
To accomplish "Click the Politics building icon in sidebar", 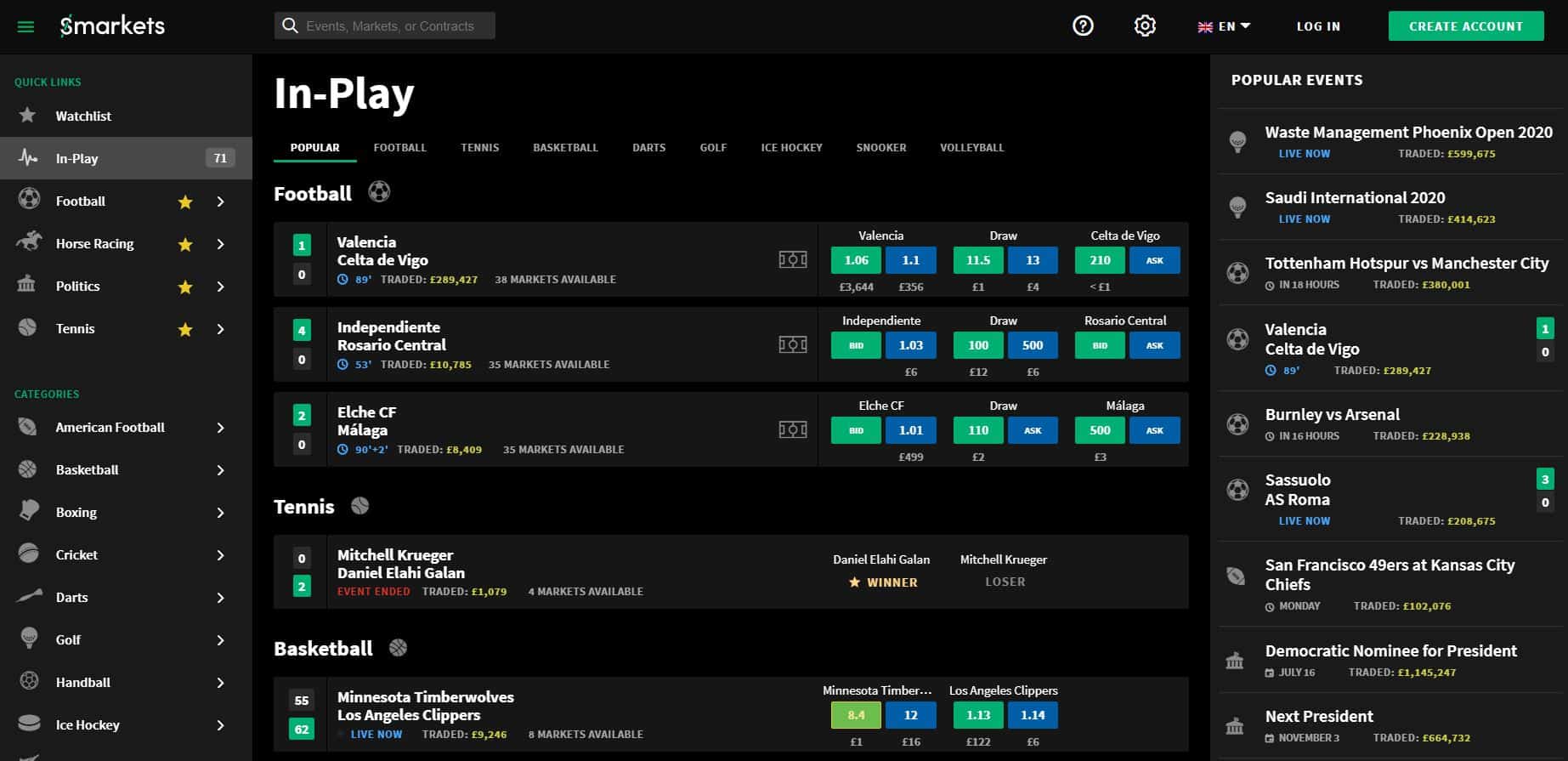I will point(27,285).
